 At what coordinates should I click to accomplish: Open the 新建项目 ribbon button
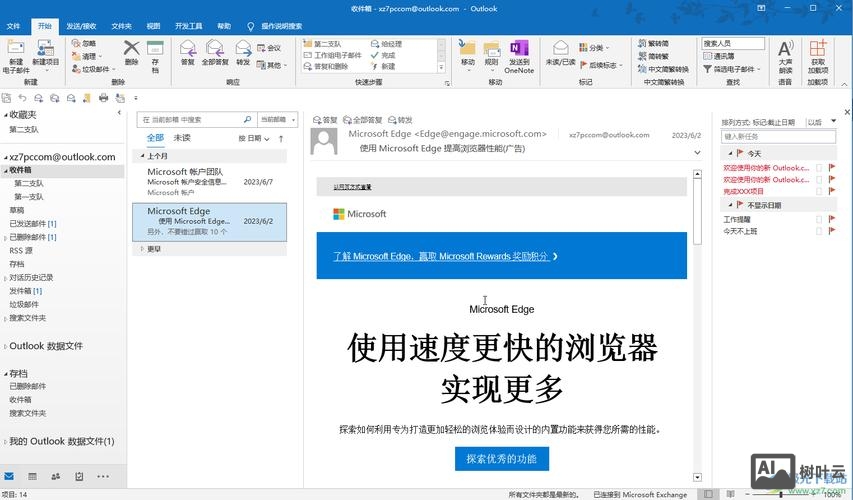46,56
